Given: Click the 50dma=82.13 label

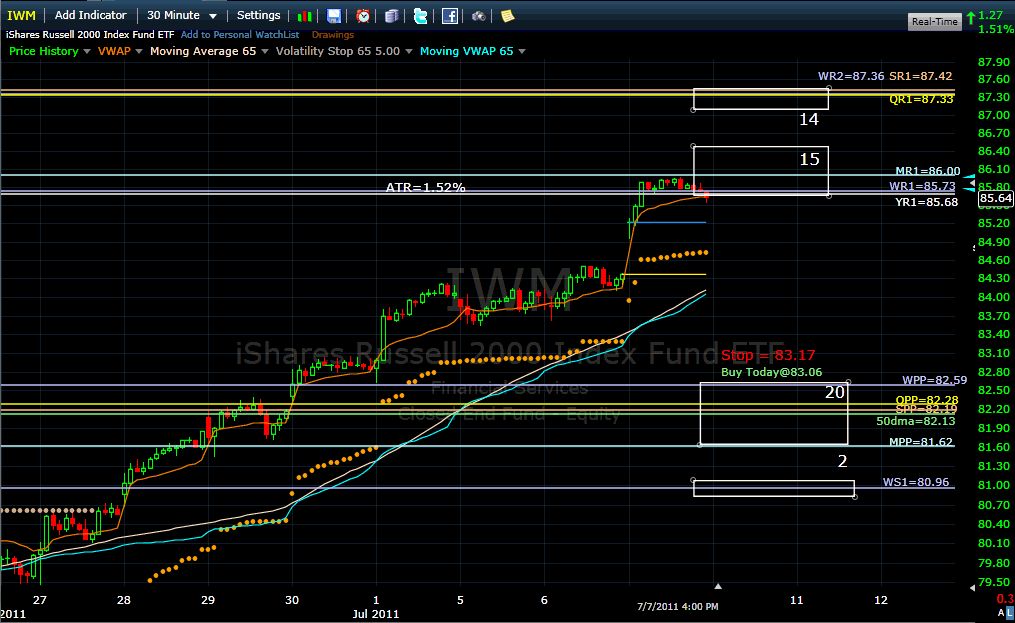Looking at the screenshot, I should (x=915, y=421).
